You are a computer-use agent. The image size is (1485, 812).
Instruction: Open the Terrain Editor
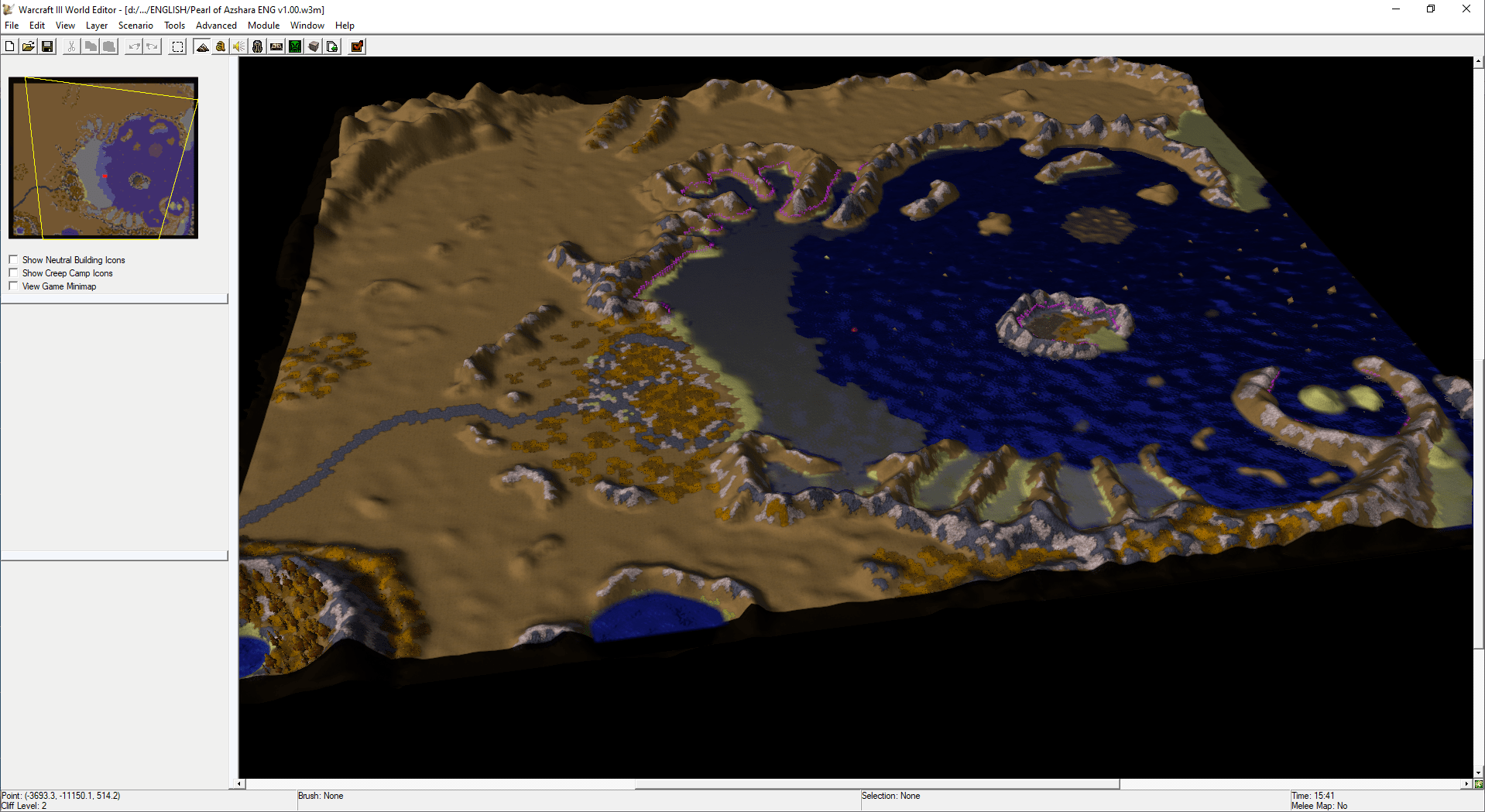(202, 46)
